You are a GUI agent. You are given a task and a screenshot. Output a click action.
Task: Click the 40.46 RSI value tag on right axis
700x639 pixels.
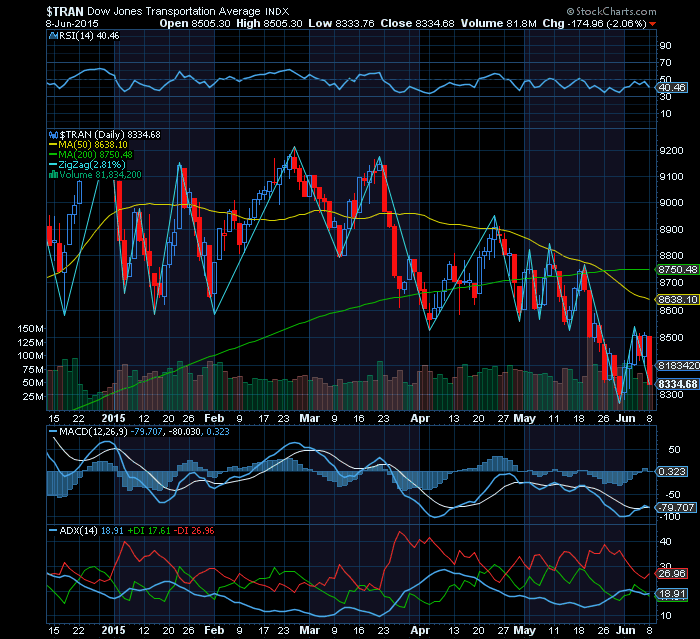pyautogui.click(x=672, y=88)
